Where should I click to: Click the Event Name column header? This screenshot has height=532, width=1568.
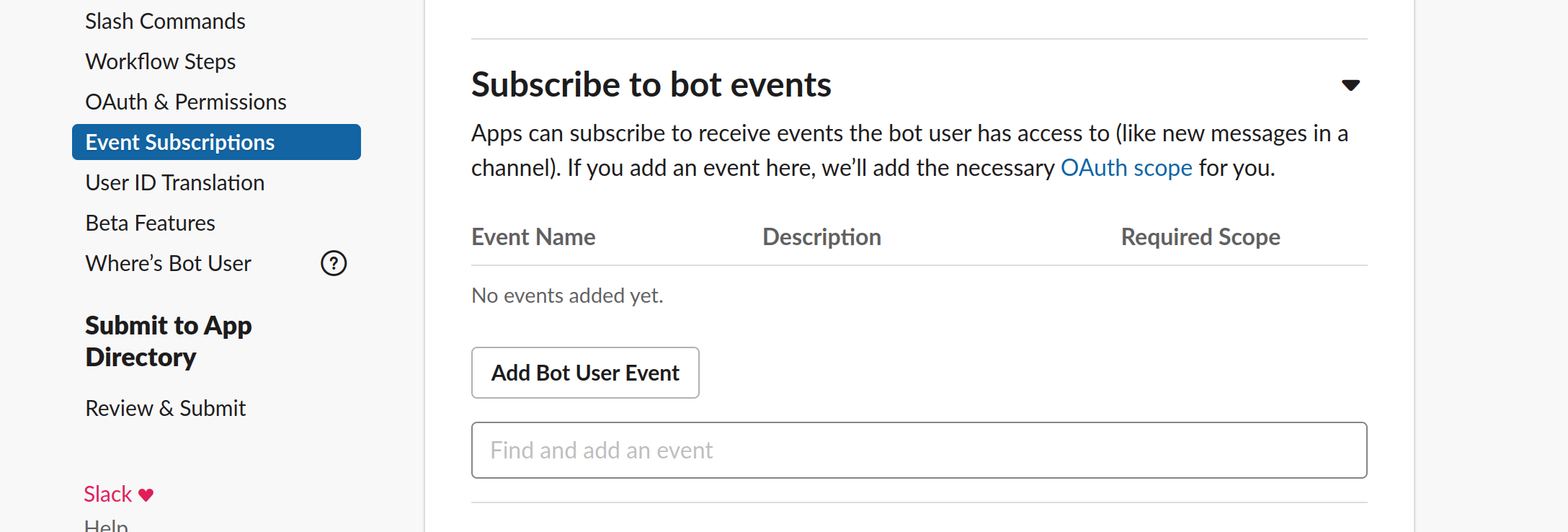pos(533,237)
